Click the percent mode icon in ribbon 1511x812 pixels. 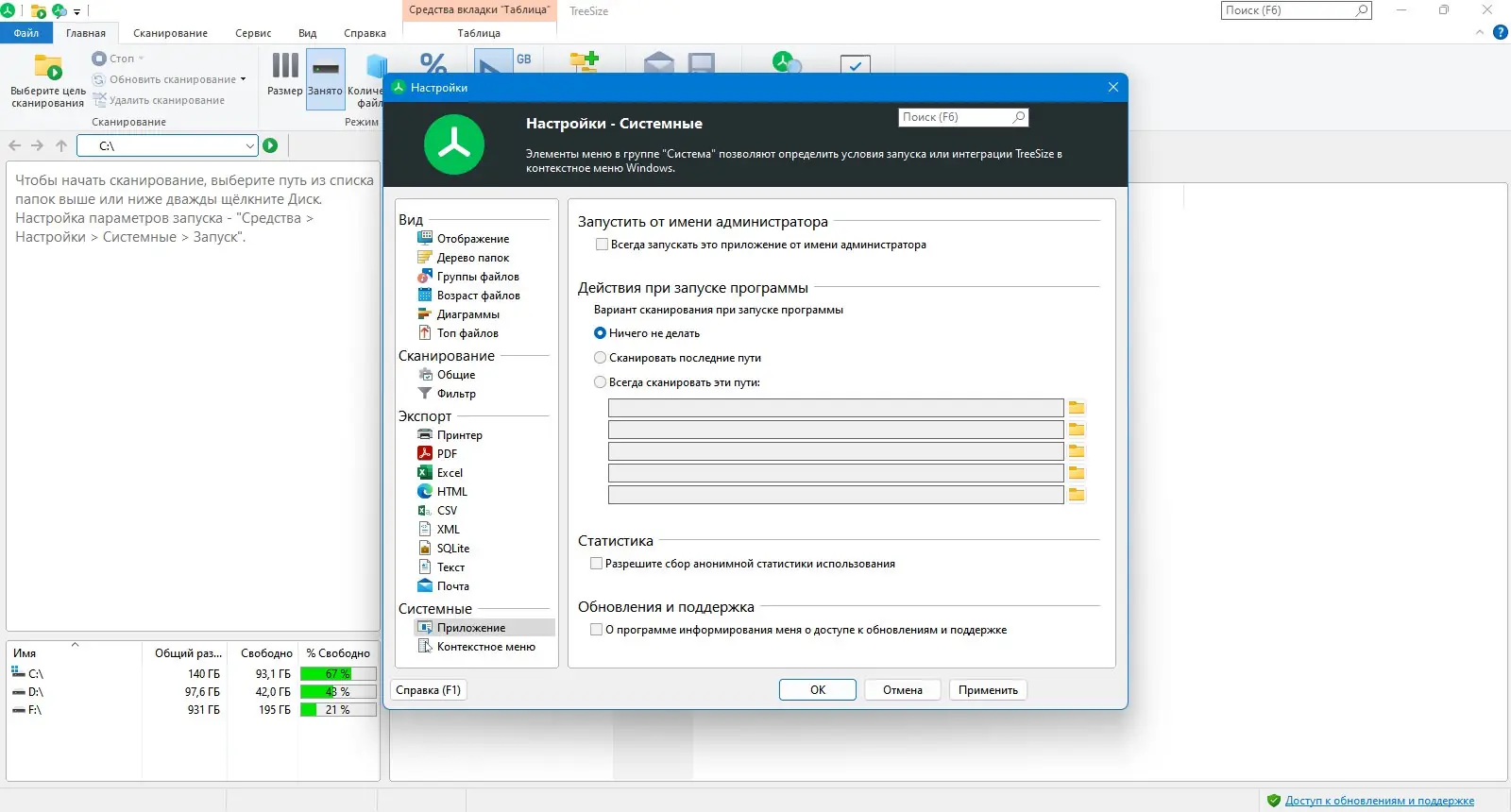pyautogui.click(x=433, y=62)
